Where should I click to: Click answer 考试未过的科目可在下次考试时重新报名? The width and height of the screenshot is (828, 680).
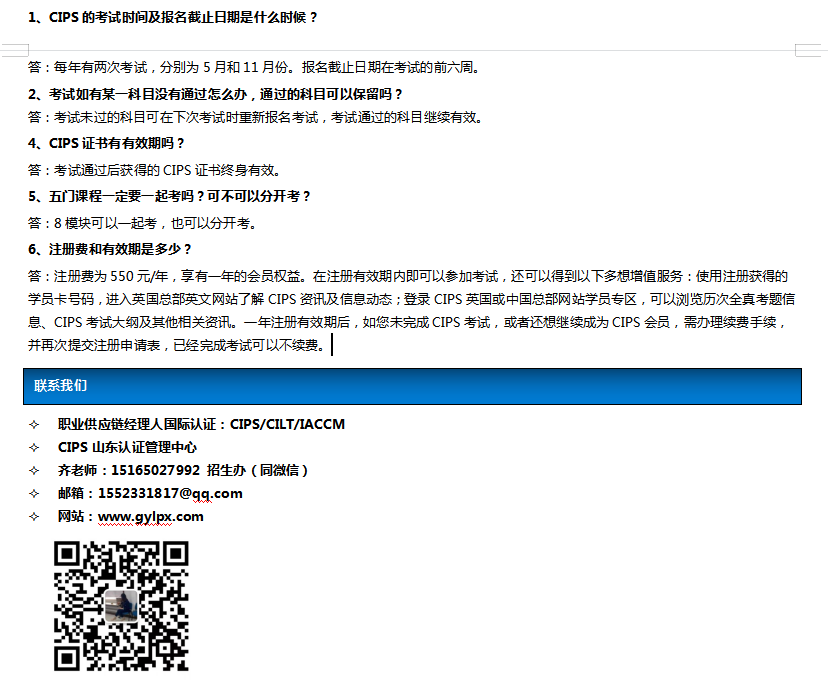coord(256,117)
